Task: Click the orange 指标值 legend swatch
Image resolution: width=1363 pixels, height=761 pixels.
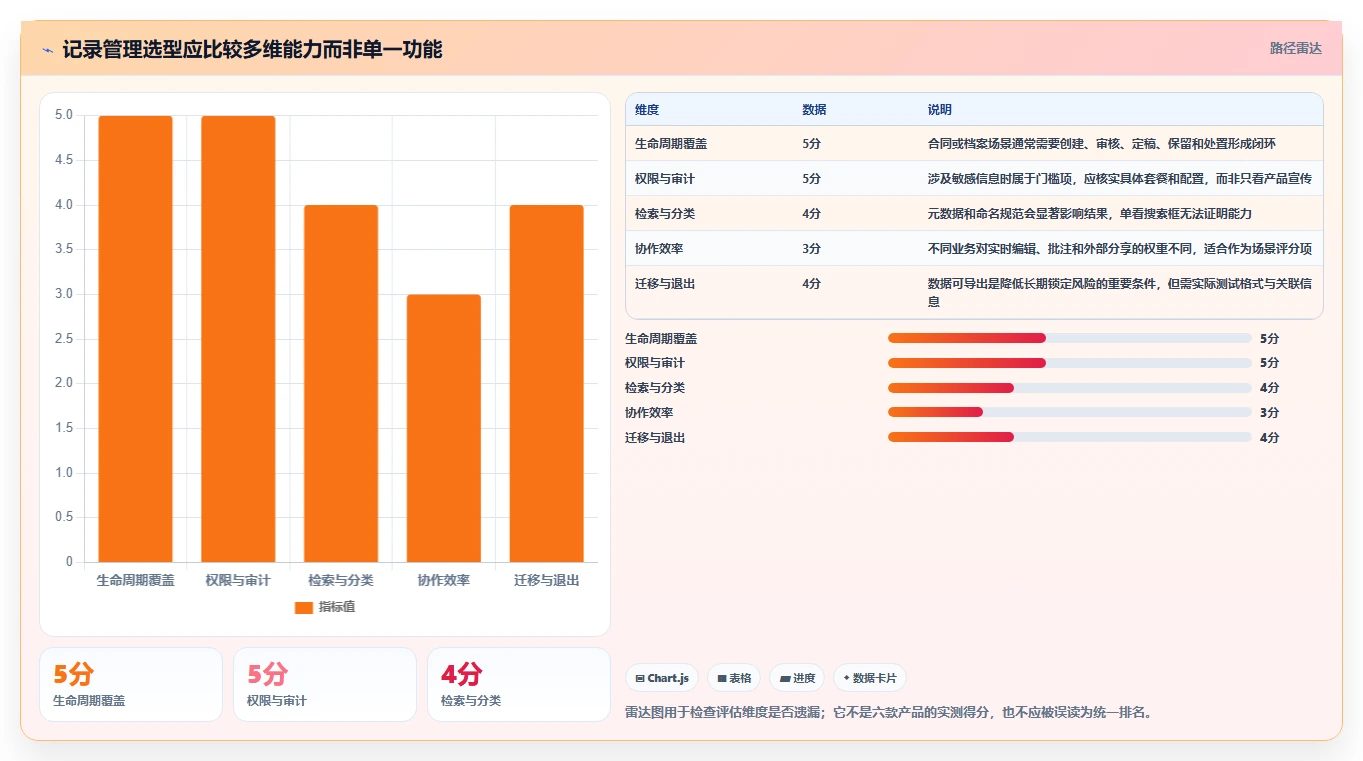Action: pyautogui.click(x=304, y=607)
